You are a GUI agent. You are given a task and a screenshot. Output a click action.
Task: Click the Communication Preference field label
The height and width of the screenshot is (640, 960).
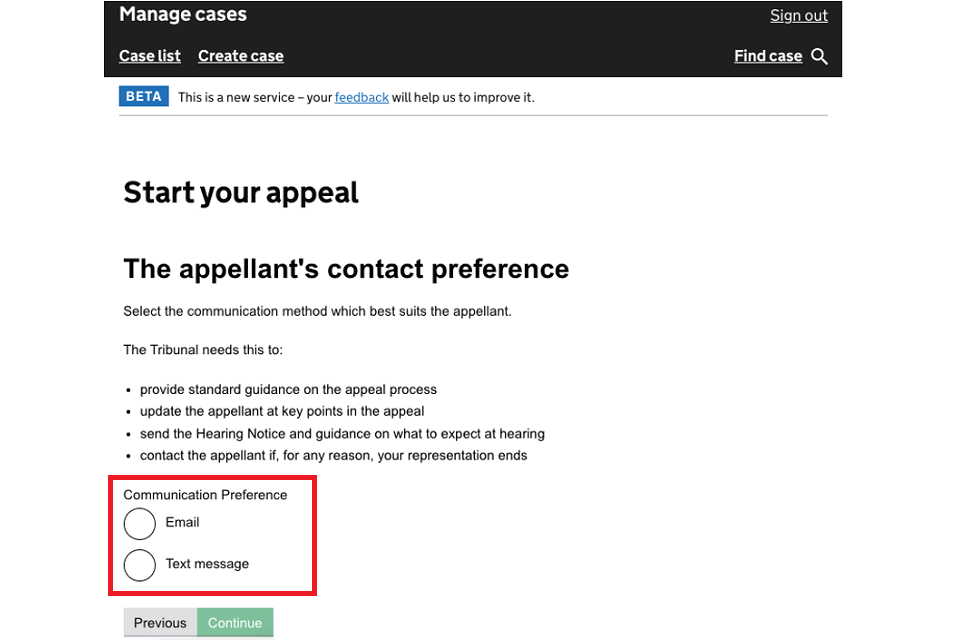(x=205, y=495)
